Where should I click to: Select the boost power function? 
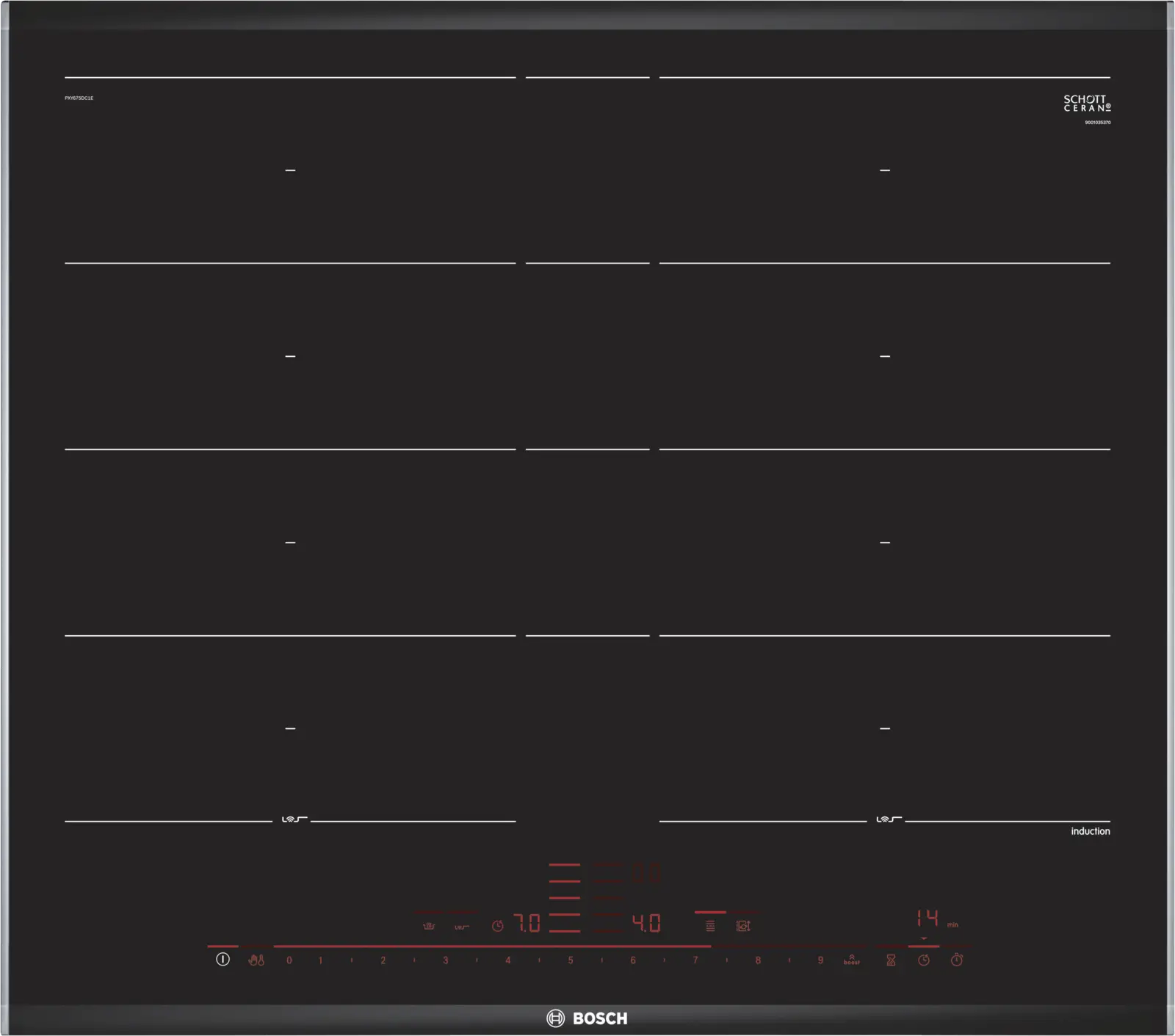click(x=852, y=960)
